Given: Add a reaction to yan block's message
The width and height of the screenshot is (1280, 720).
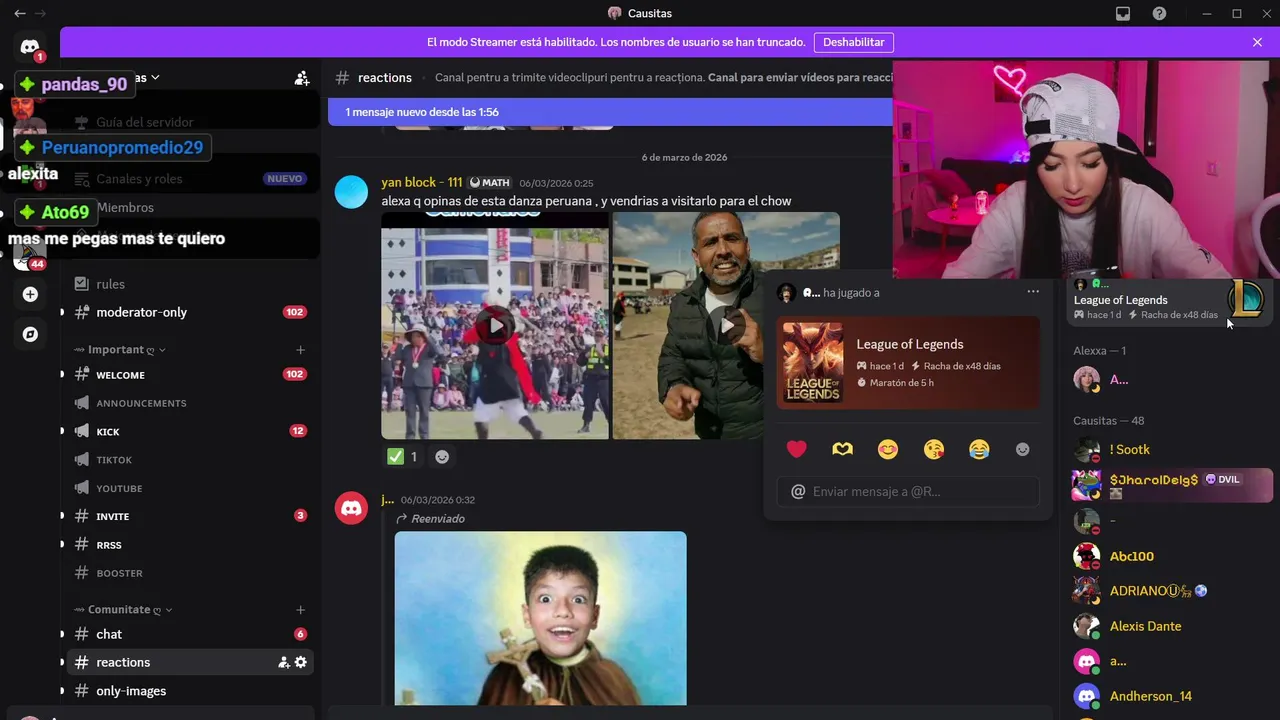Looking at the screenshot, I should [x=442, y=456].
